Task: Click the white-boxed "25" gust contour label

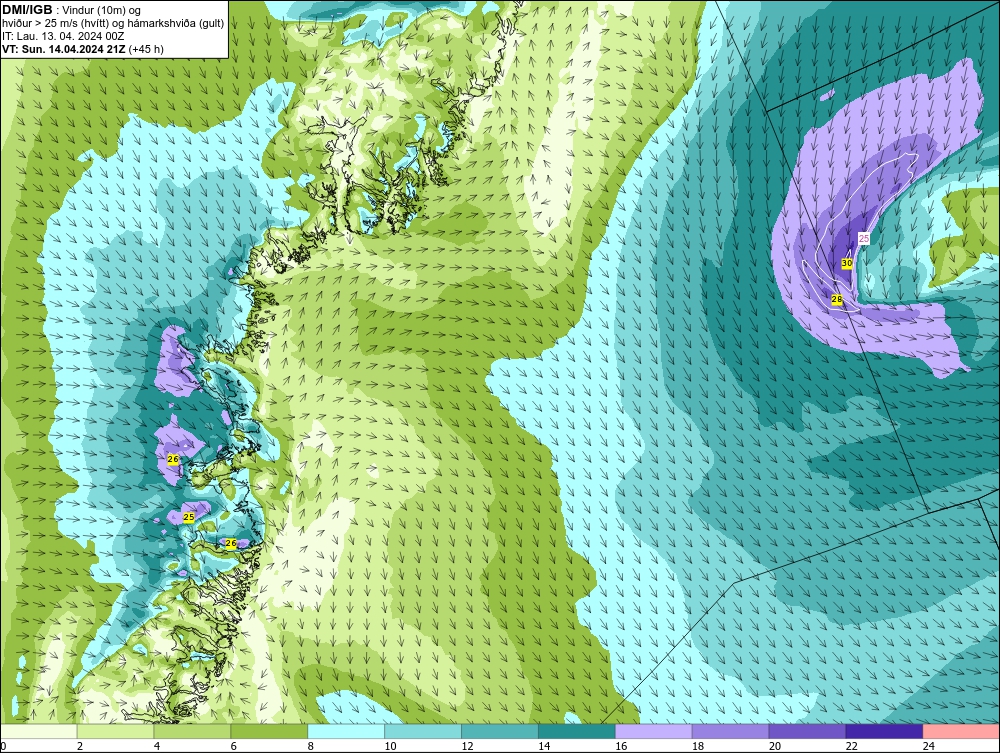Action: pyautogui.click(x=864, y=238)
